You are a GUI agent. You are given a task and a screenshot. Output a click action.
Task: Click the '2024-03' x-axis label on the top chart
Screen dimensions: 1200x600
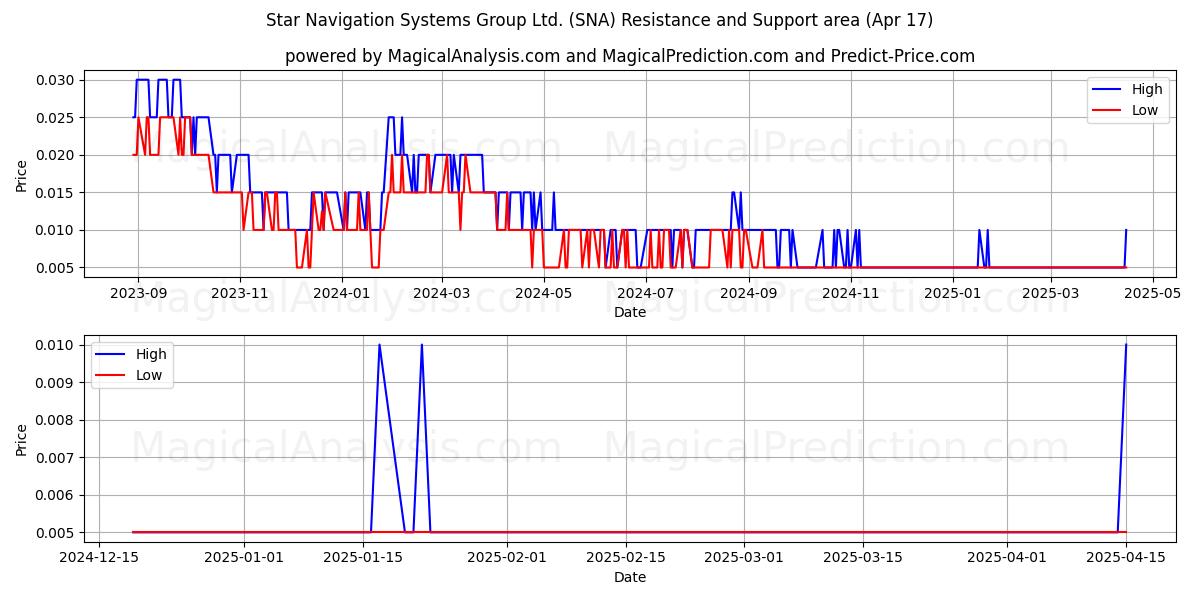[x=442, y=293]
